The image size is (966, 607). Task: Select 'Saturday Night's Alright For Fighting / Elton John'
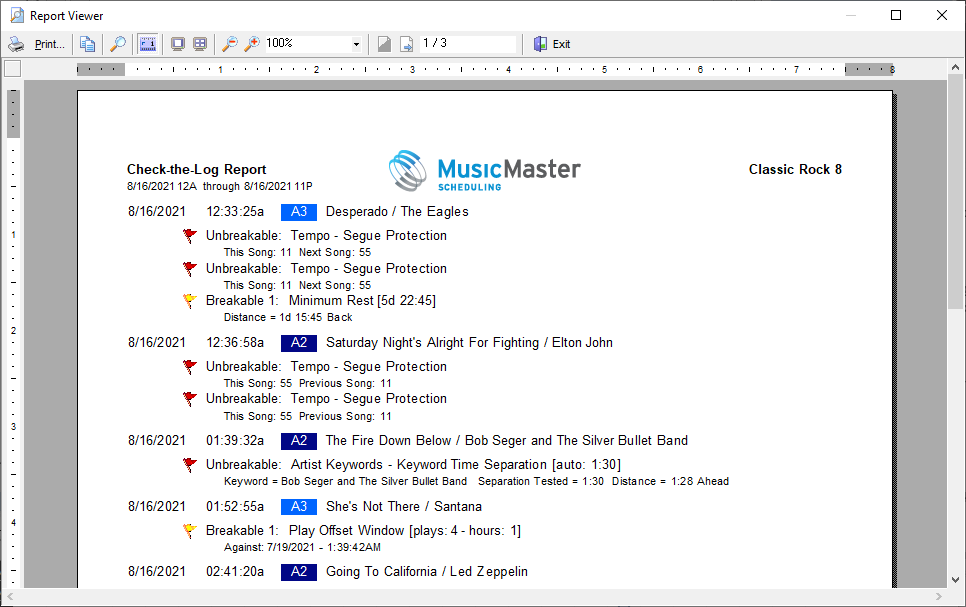tap(469, 343)
